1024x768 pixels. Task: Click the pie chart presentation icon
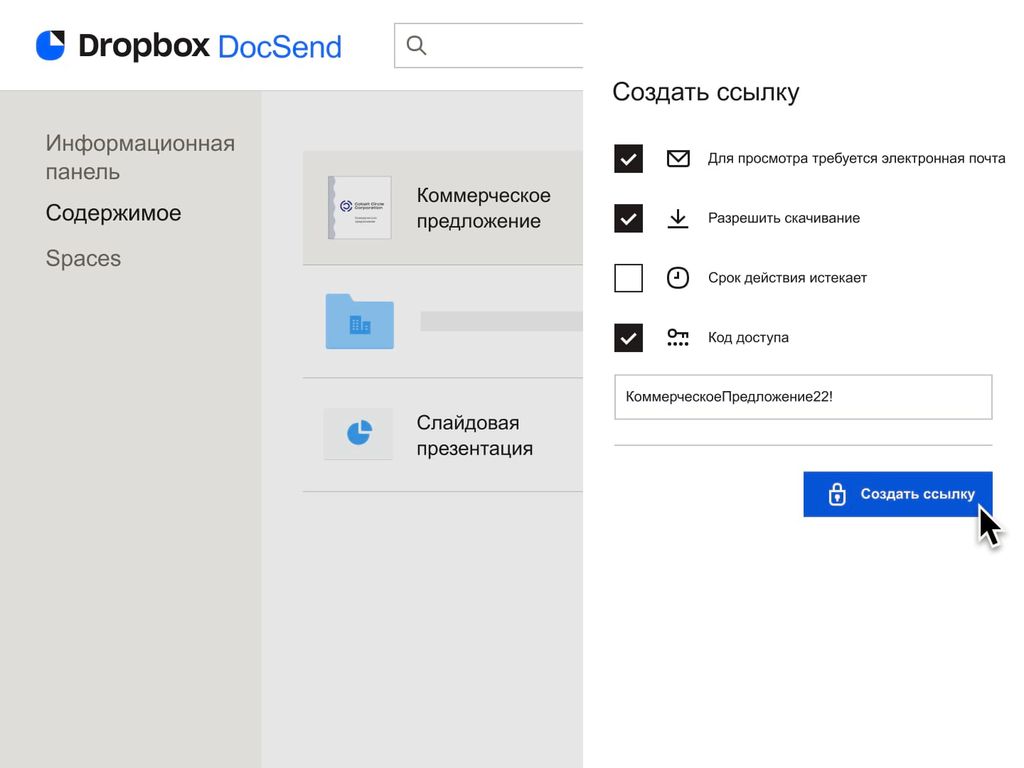pyautogui.click(x=359, y=433)
